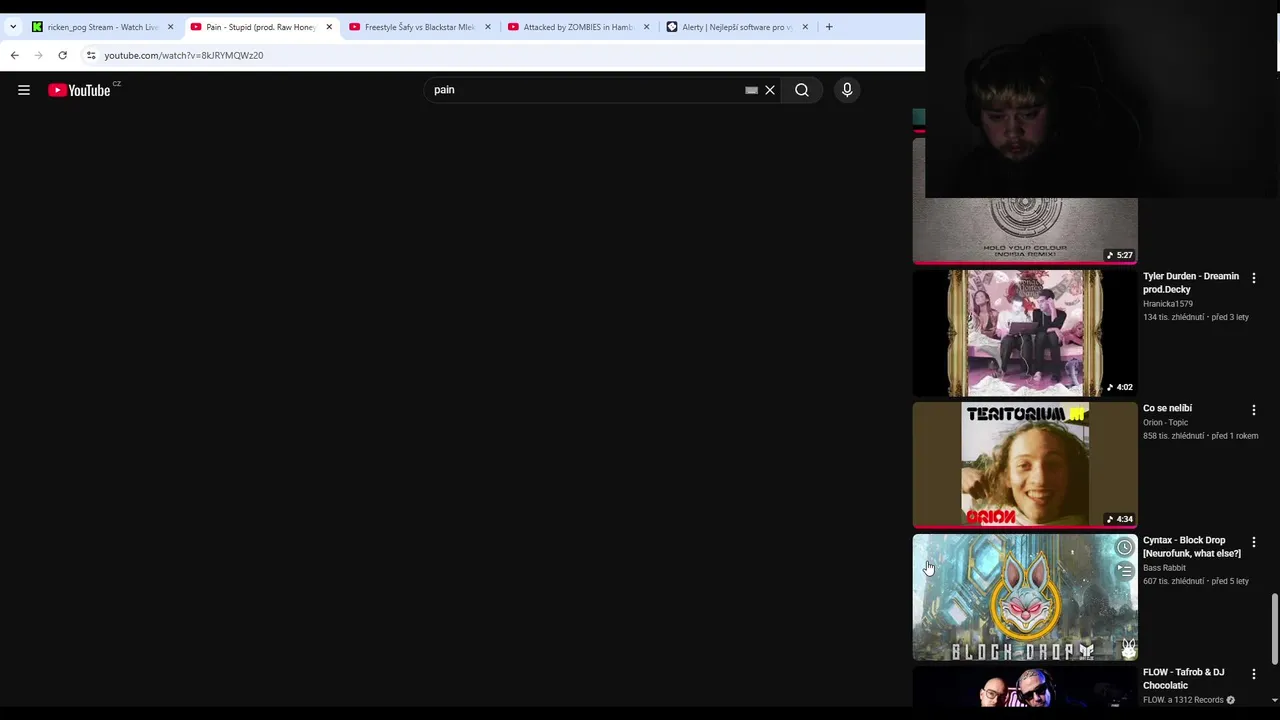Viewport: 1280px width, 720px height.
Task: Click '134 tis. zhlédnutí' under Tyler Durden
Action: (x=1174, y=317)
